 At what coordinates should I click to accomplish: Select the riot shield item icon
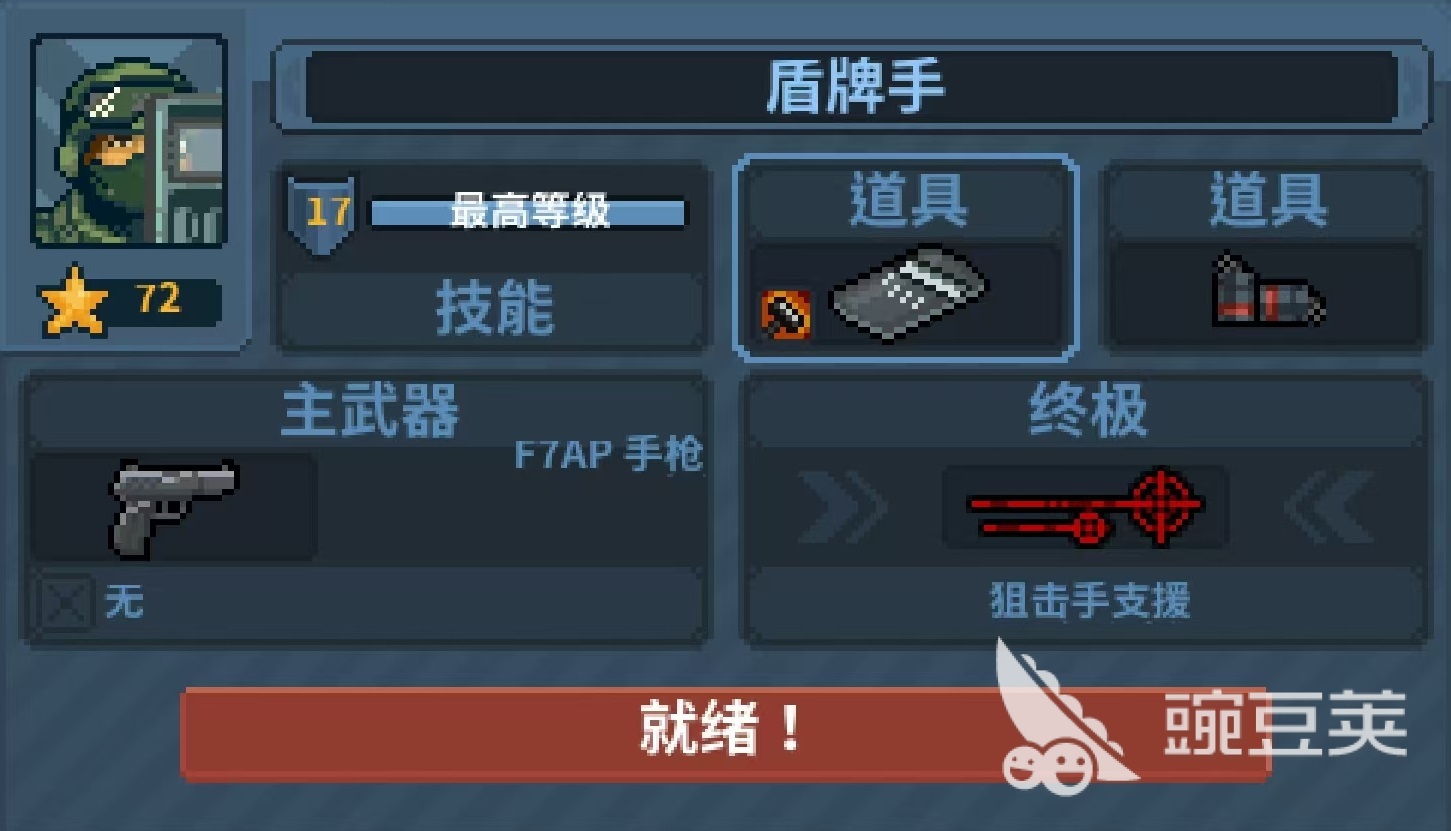(908, 291)
